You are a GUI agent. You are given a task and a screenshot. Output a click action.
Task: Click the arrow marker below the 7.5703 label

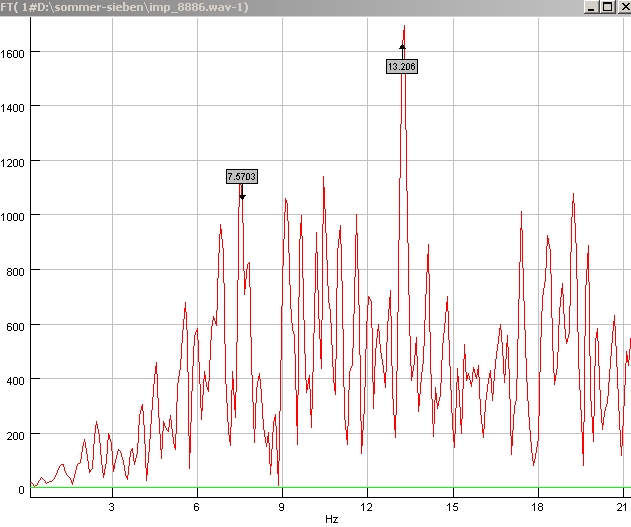[x=242, y=196]
